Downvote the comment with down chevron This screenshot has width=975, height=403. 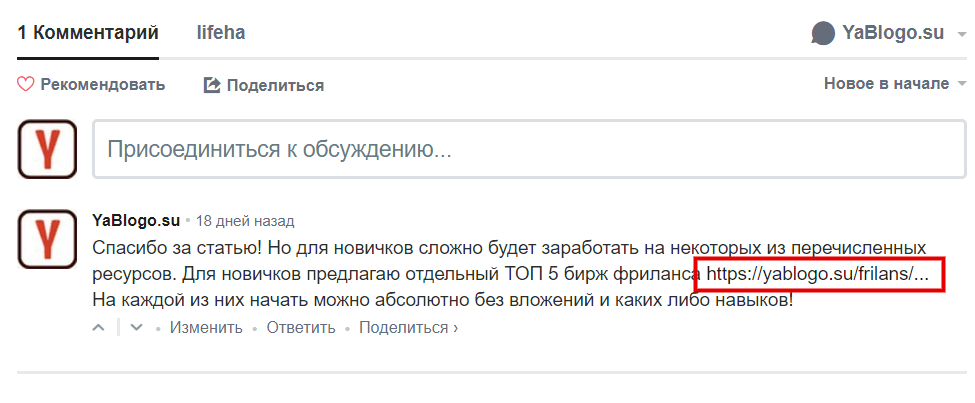(136, 328)
